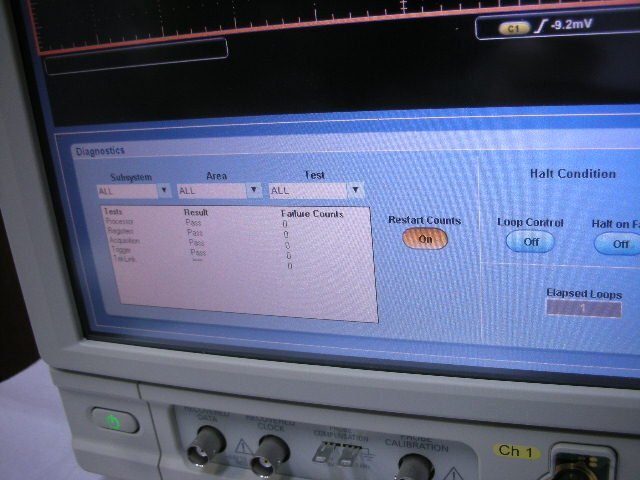Select the Acquisition test row
The image size is (640, 480).
(199, 242)
